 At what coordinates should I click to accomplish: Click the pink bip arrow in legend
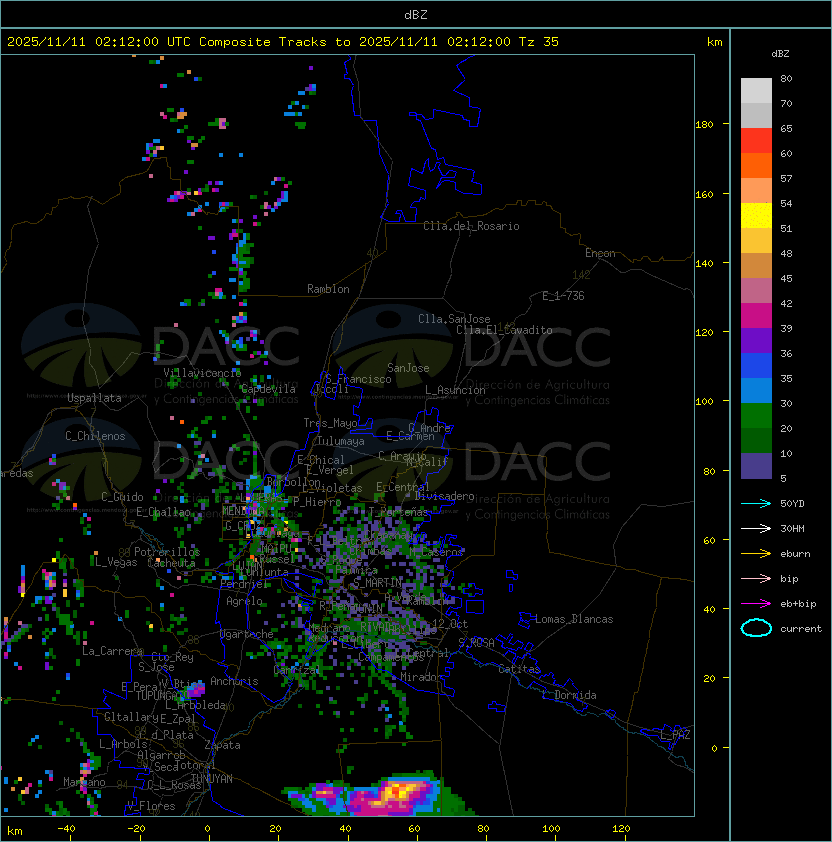[x=756, y=578]
